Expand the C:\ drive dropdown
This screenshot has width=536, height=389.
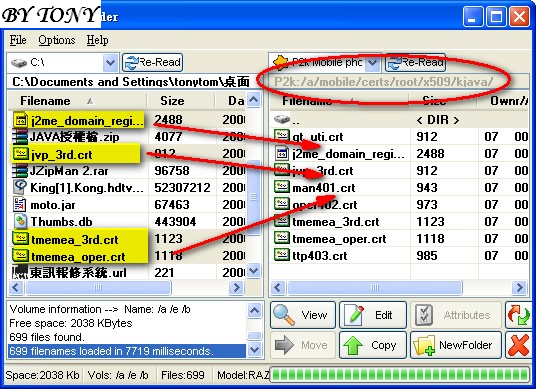click(x=110, y=63)
